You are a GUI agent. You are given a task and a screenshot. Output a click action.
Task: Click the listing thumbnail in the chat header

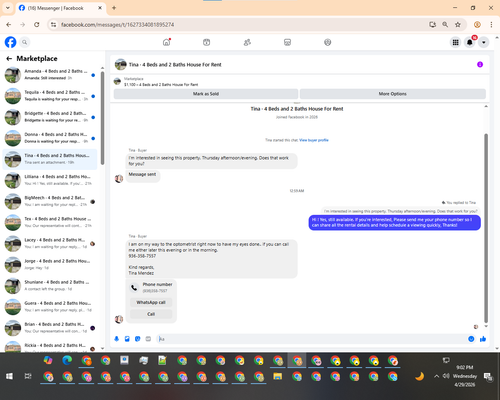click(x=121, y=64)
